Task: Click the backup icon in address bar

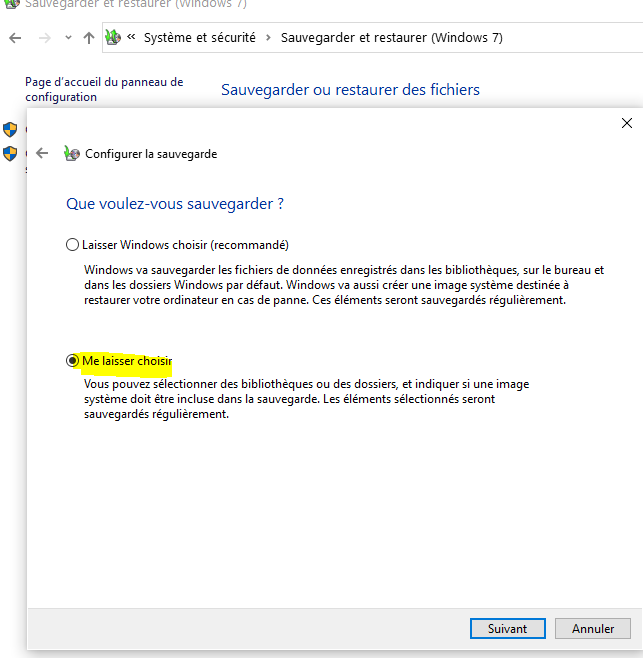Action: (x=113, y=37)
